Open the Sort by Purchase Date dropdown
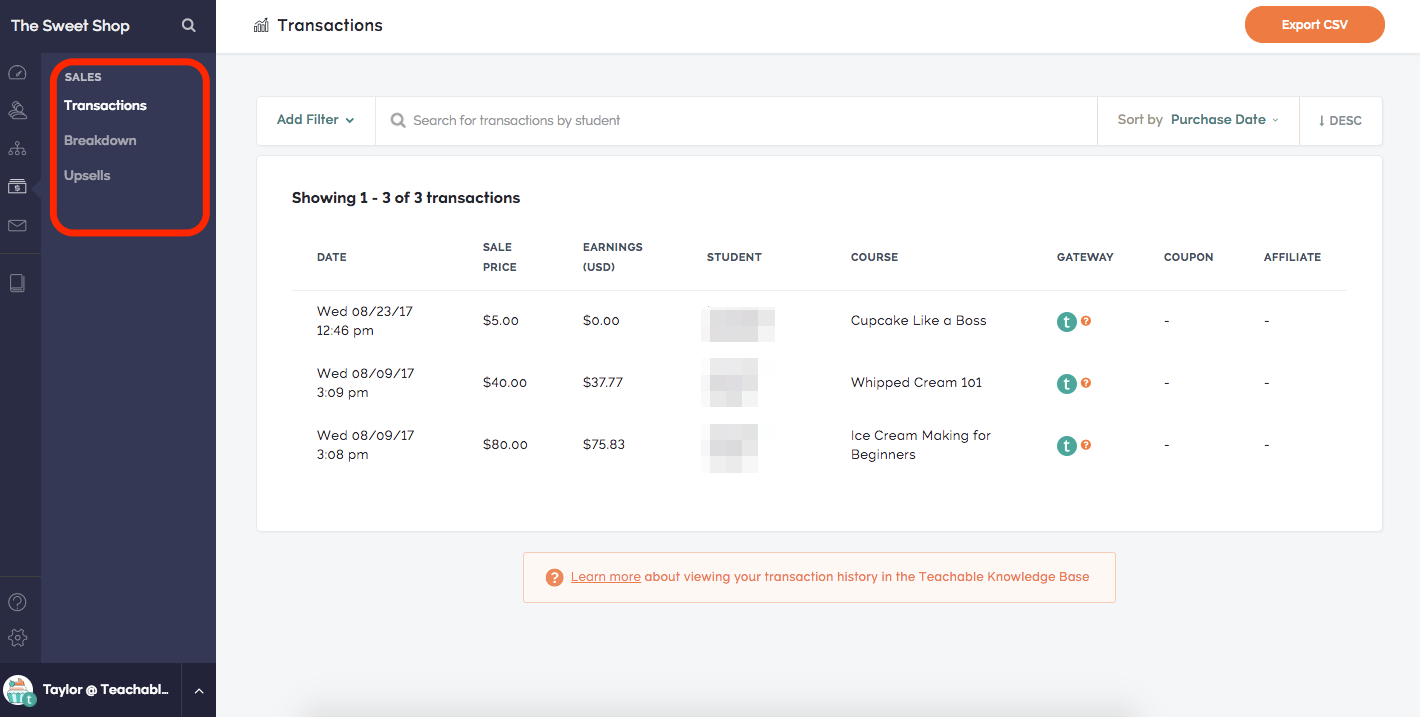 1198,120
